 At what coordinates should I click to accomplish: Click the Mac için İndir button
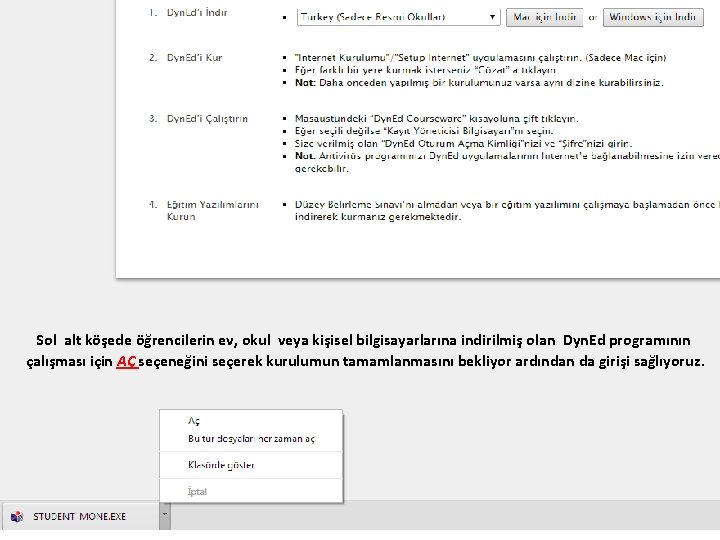pos(544,17)
